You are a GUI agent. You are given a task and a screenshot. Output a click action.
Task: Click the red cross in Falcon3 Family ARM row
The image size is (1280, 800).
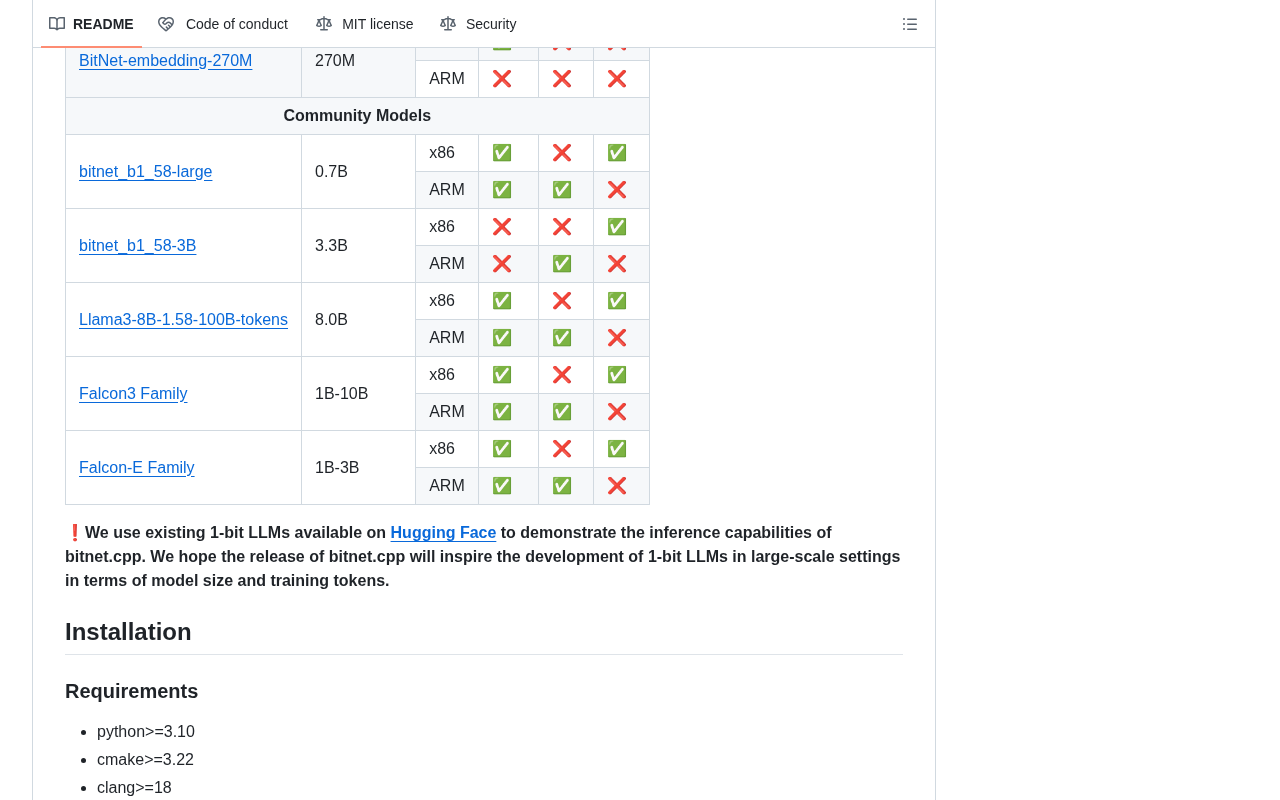click(617, 412)
